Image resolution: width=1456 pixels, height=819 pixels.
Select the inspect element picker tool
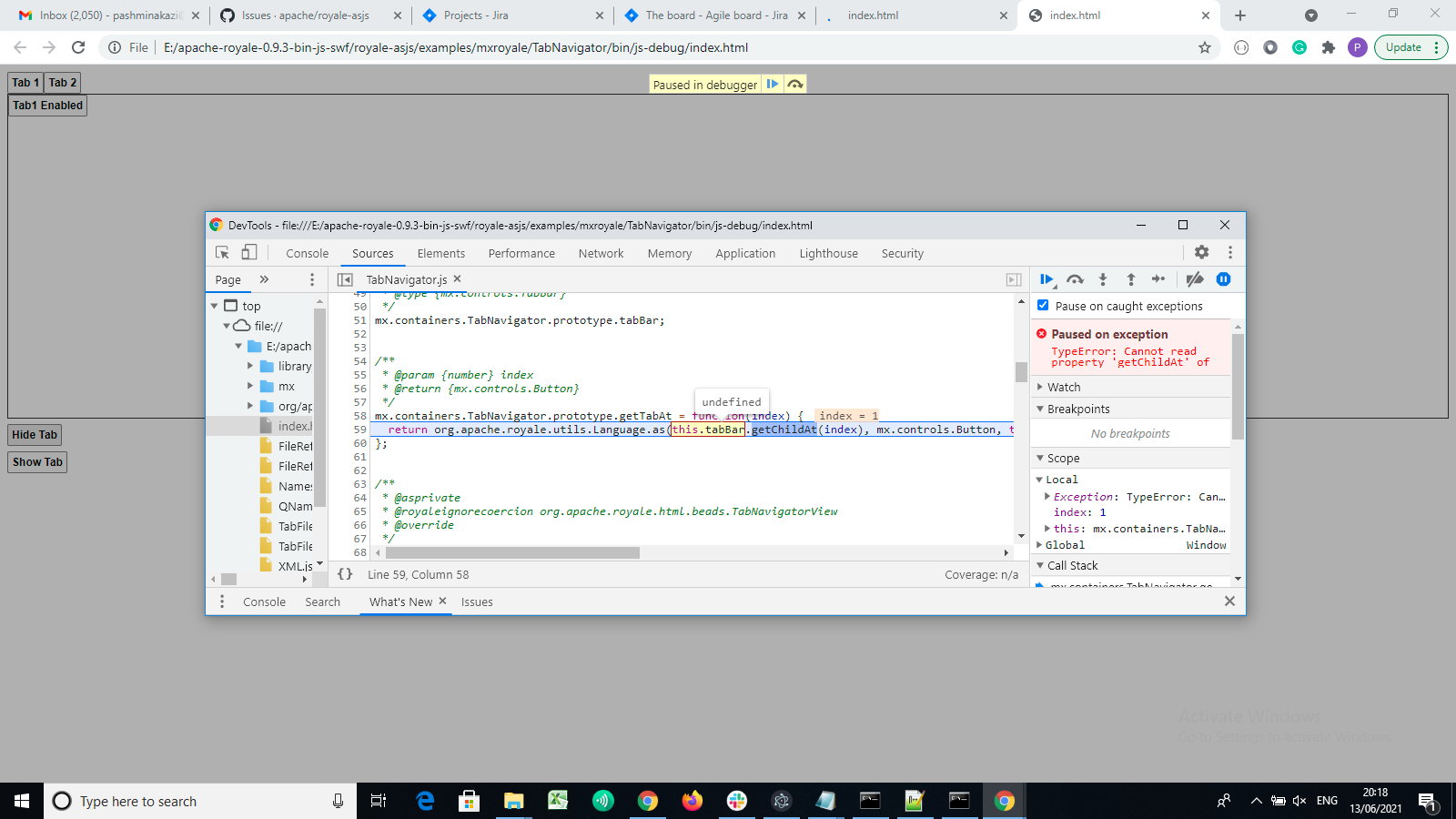[222, 253]
